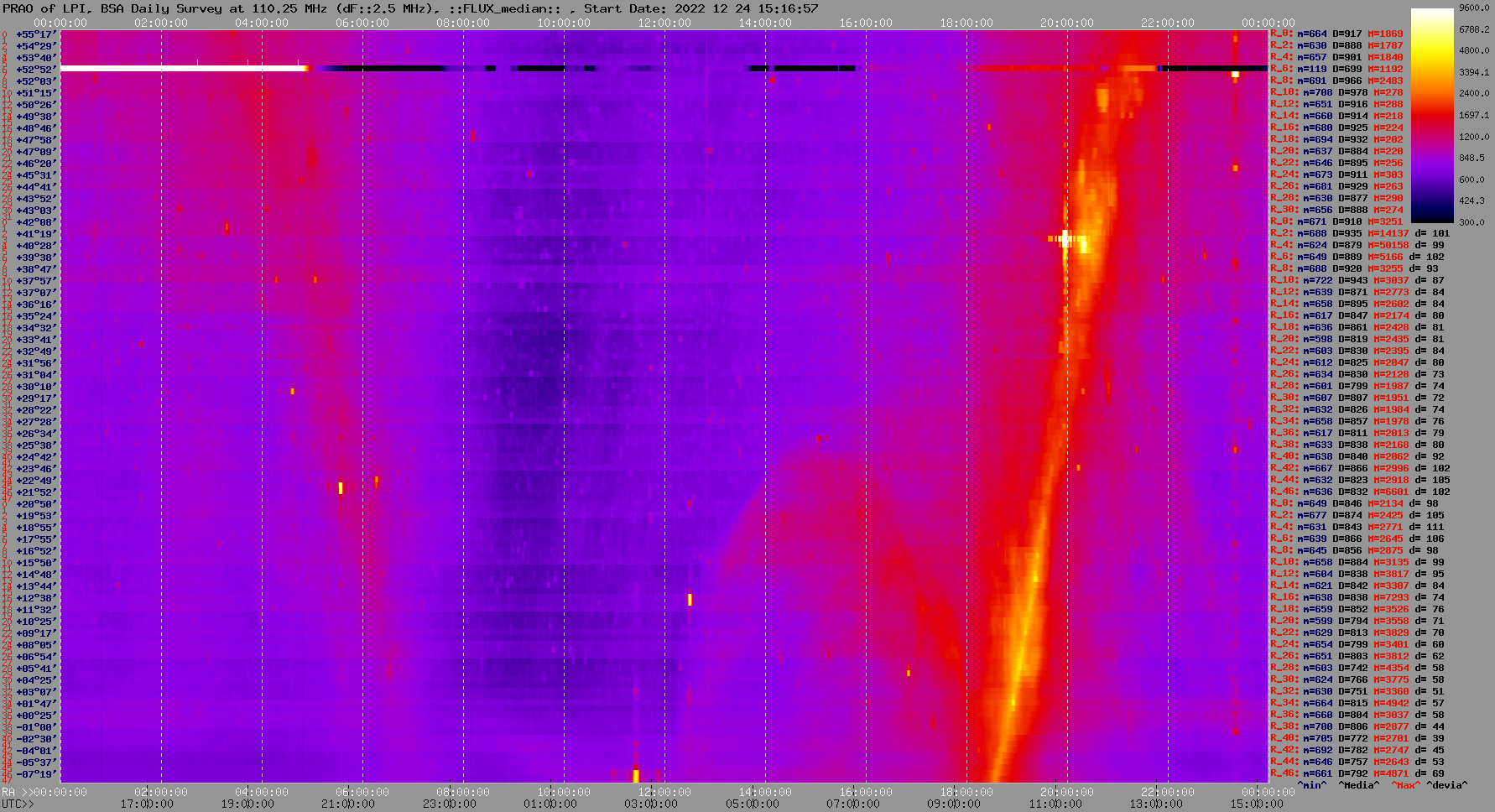This screenshot has width=1495, height=812.
Task: Click the declination label +42°08'
Action: pyautogui.click(x=36, y=222)
